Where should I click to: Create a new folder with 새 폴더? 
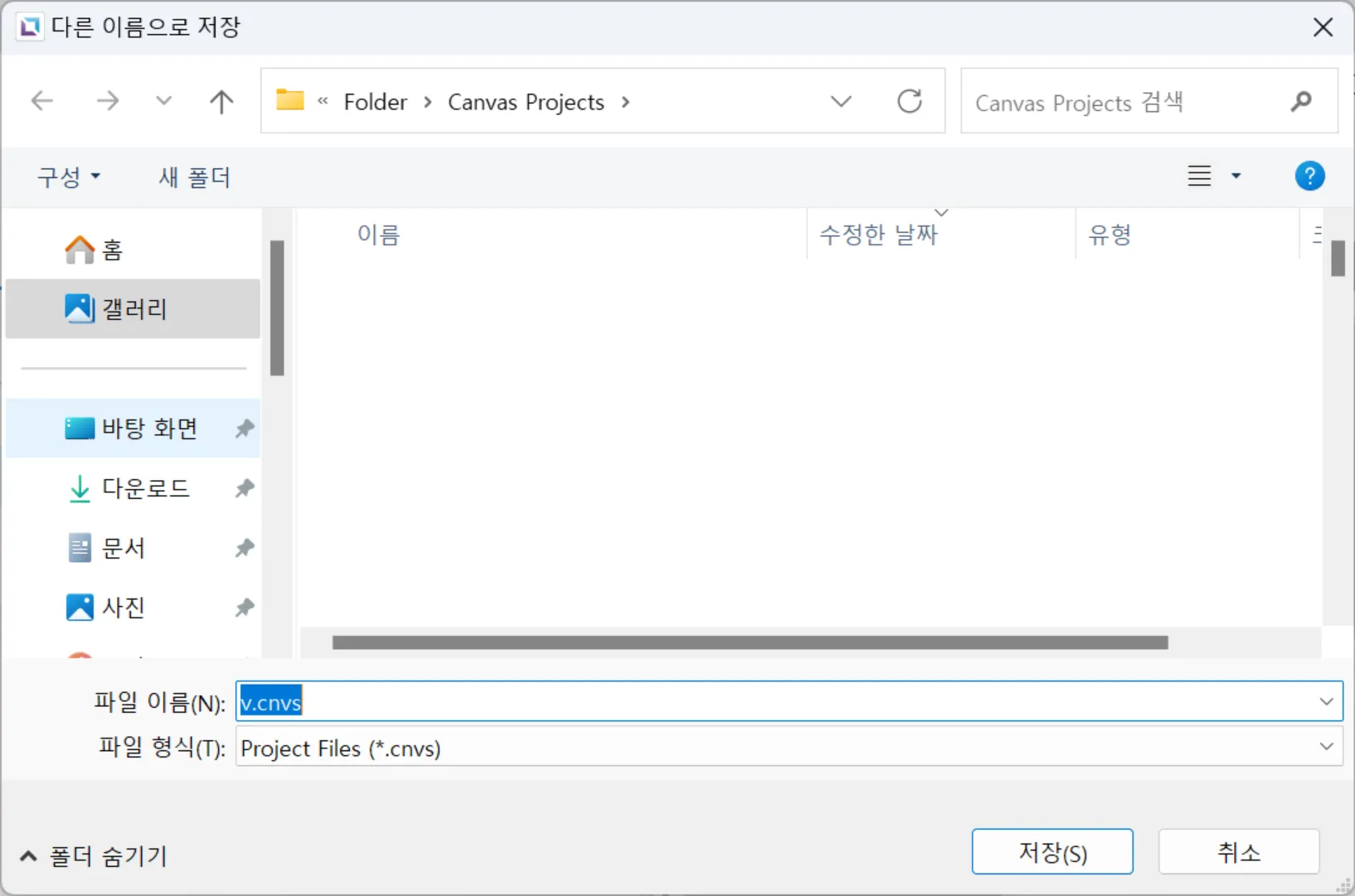point(194,177)
